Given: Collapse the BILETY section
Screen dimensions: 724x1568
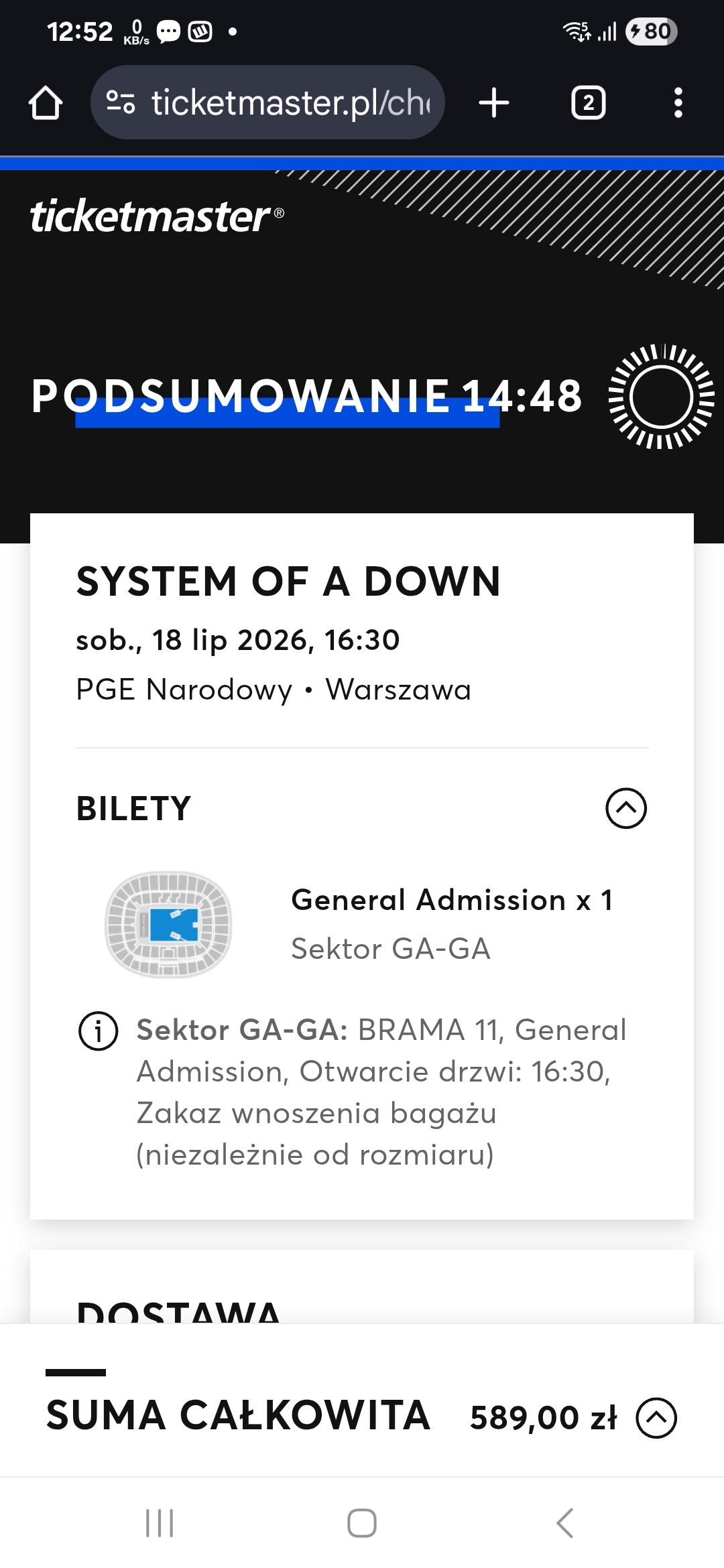Looking at the screenshot, I should 625,808.
